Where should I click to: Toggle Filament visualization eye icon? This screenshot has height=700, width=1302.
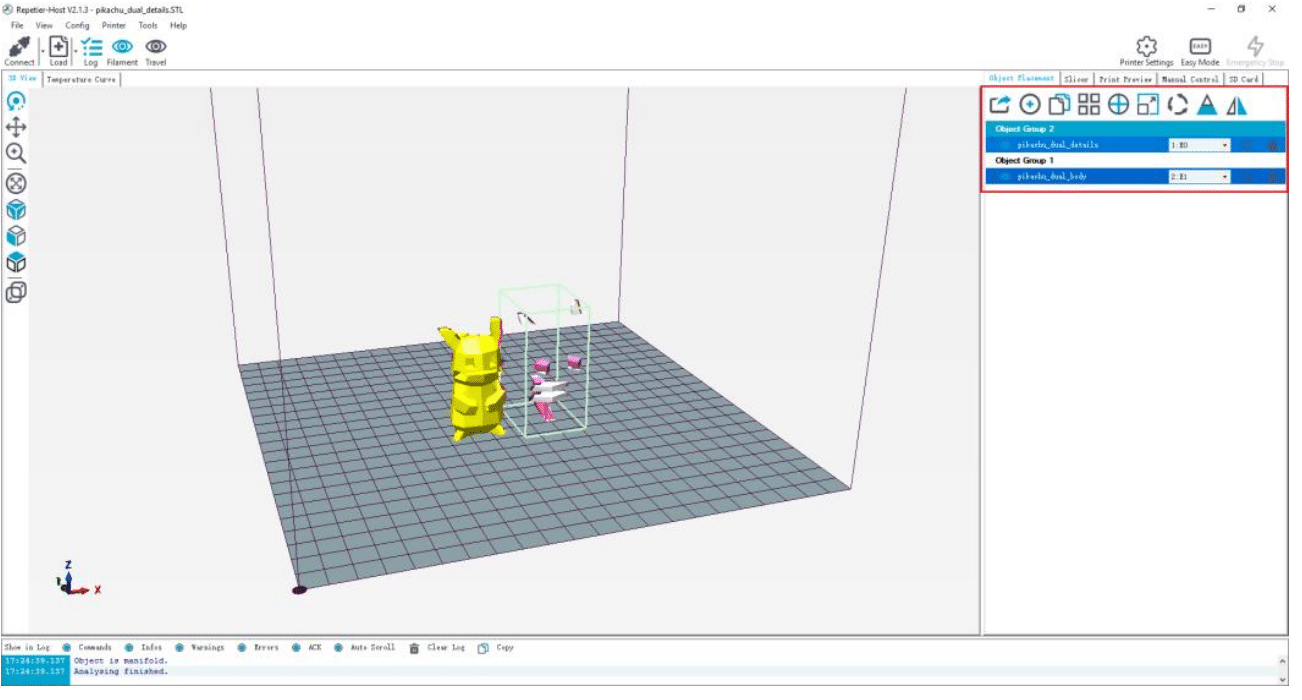(x=122, y=46)
